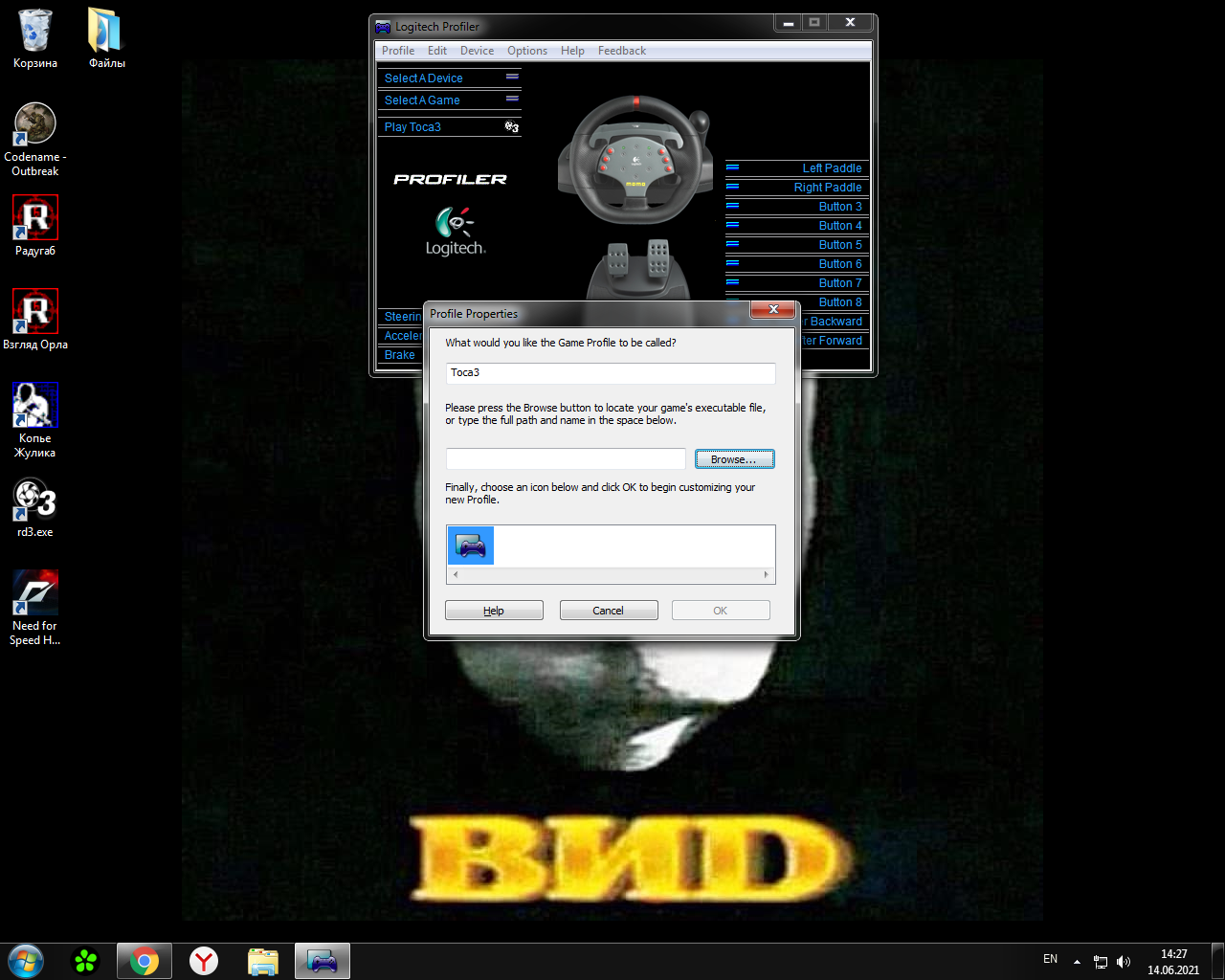Click the EN language indicator
This screenshot has width=1225, height=980.
1050,959
